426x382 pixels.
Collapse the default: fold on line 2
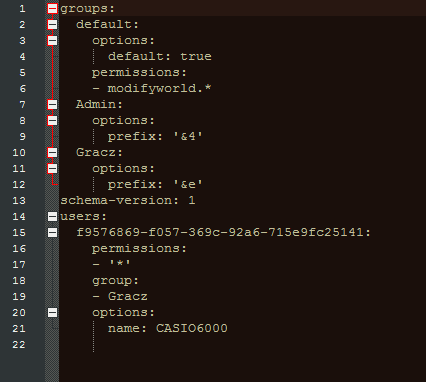(52, 25)
